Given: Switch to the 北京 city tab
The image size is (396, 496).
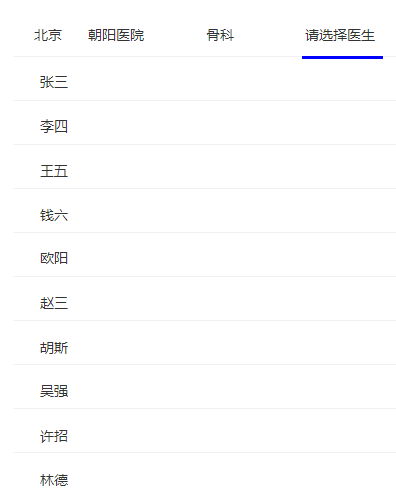Looking at the screenshot, I should coord(48,35).
